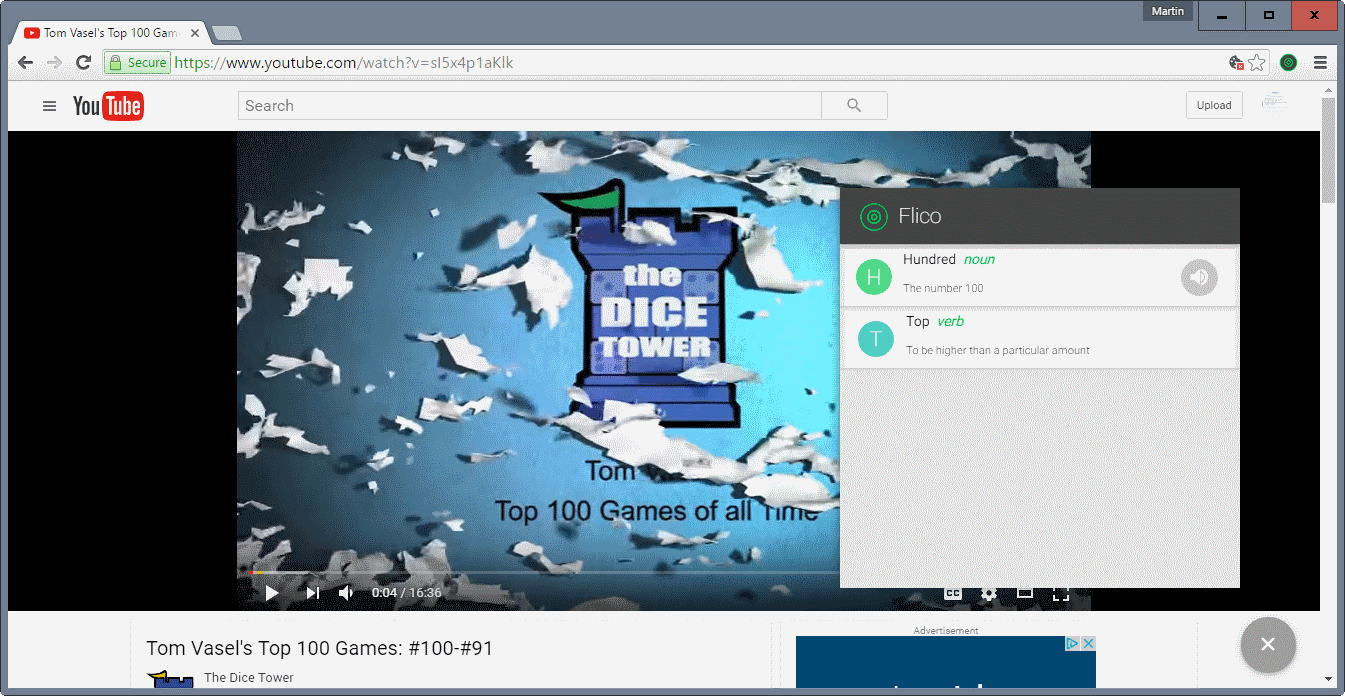Open a new browser tab
1345x696 pixels.
click(227, 33)
